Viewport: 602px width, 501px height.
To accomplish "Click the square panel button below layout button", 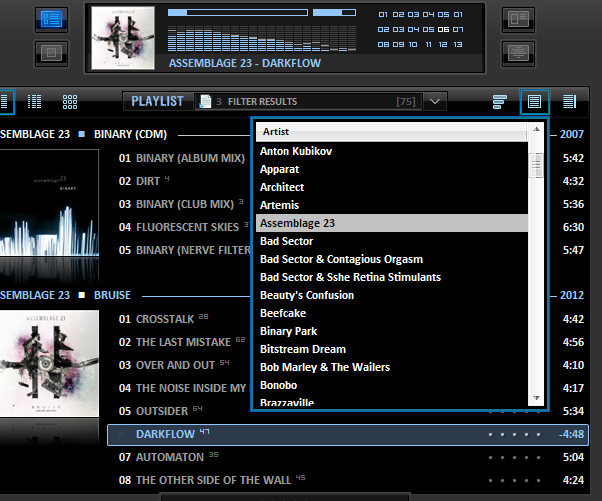I will [x=52, y=51].
